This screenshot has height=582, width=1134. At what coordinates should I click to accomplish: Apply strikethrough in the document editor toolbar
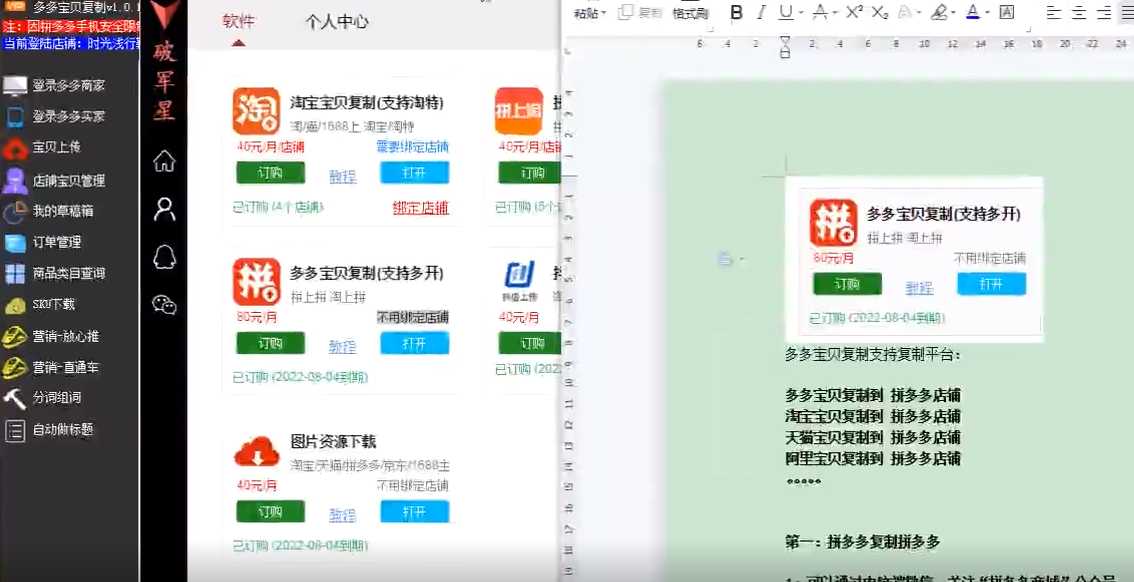tap(819, 12)
